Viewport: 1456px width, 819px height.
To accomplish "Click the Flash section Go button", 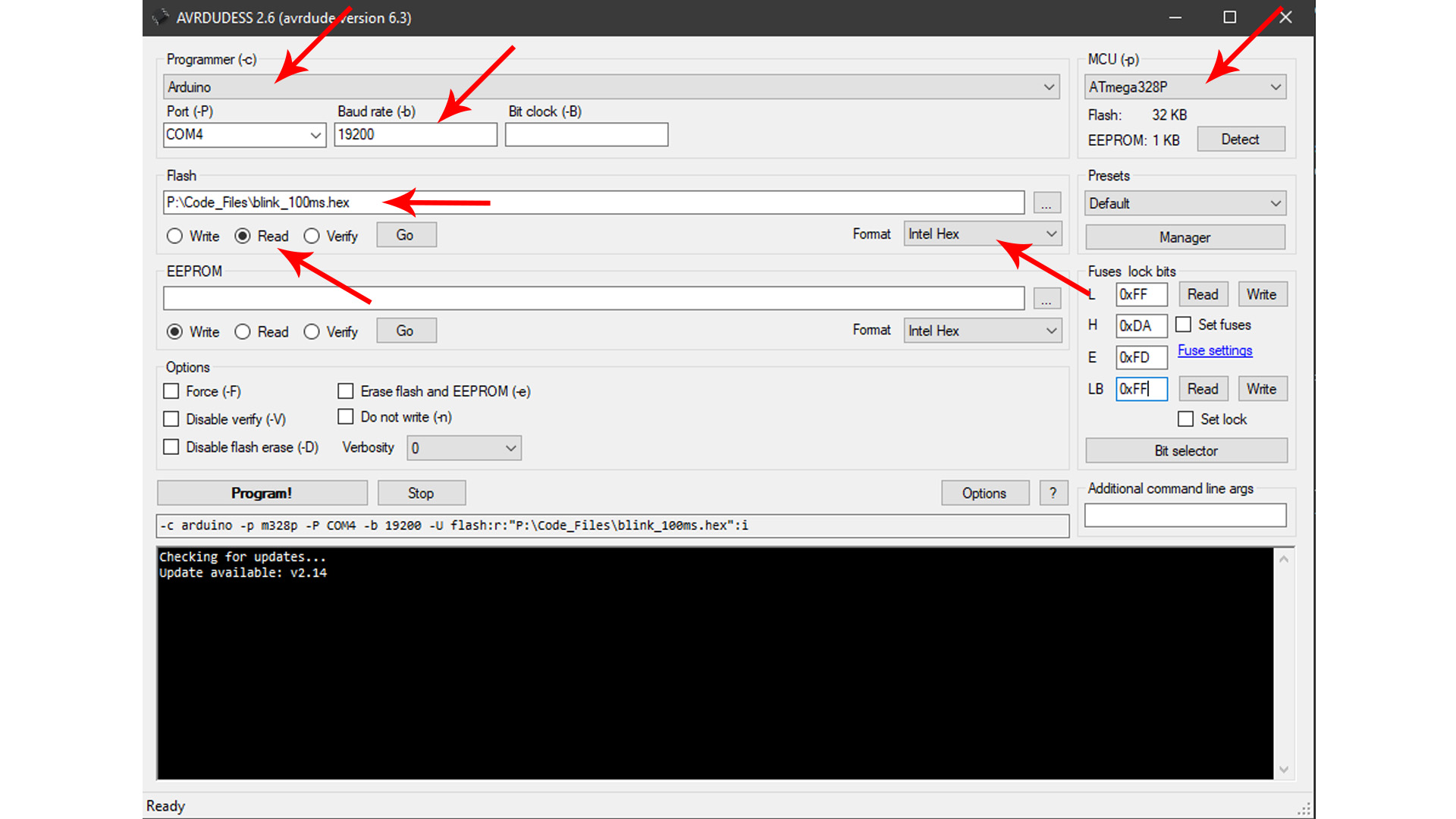I will point(406,235).
